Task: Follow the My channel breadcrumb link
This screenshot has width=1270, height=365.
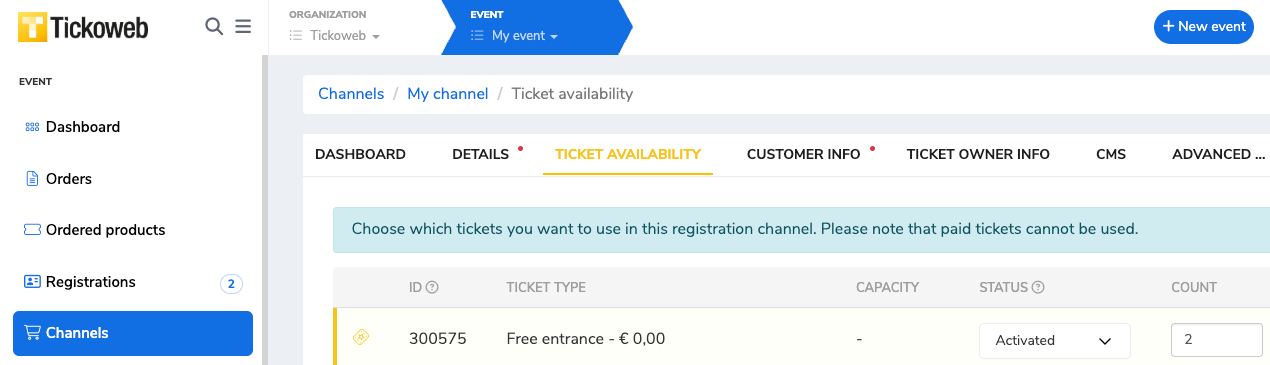Action: click(448, 93)
